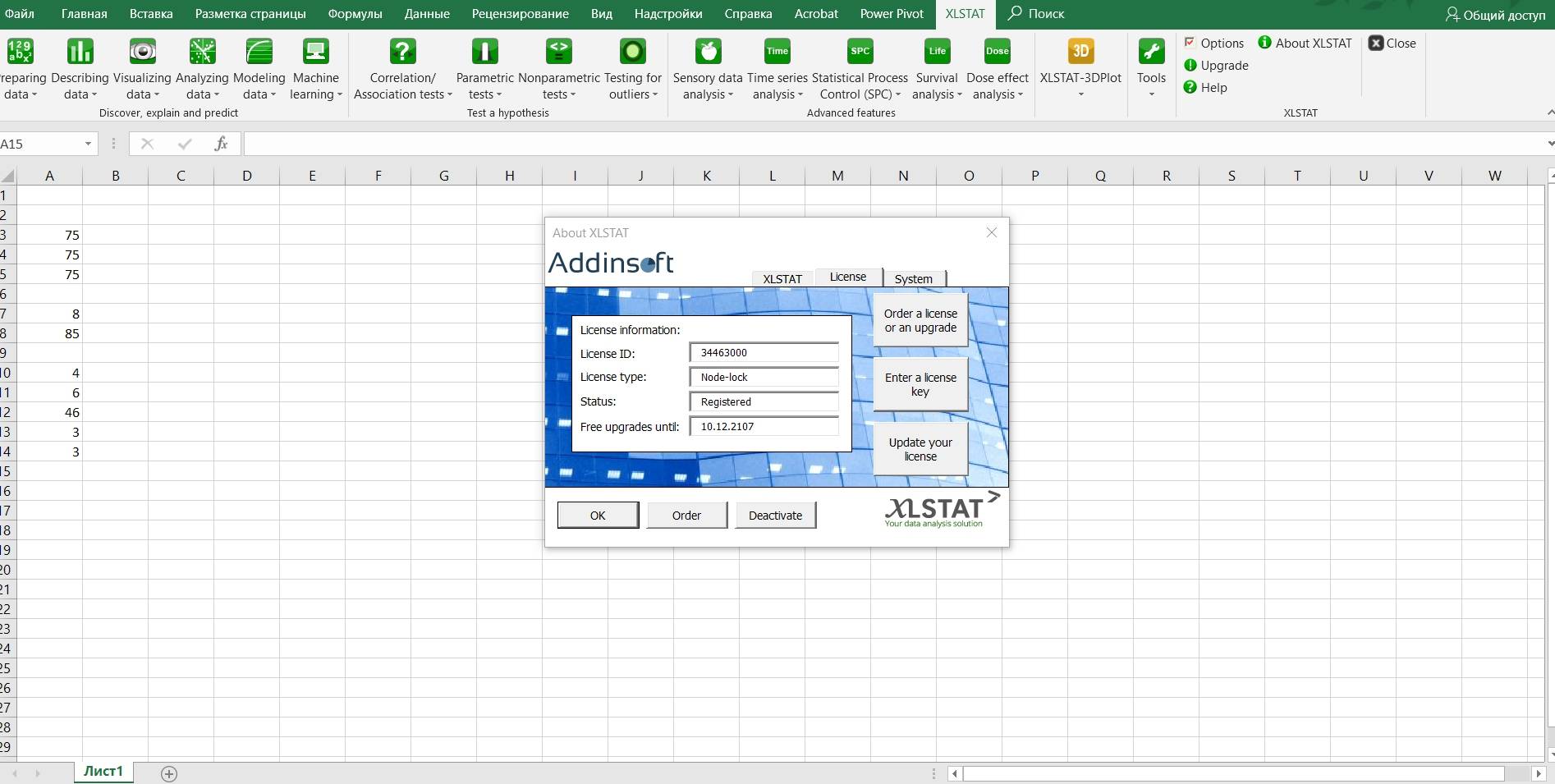The width and height of the screenshot is (1555, 784).
Task: Click the Free upgrades until field
Action: pos(764,427)
